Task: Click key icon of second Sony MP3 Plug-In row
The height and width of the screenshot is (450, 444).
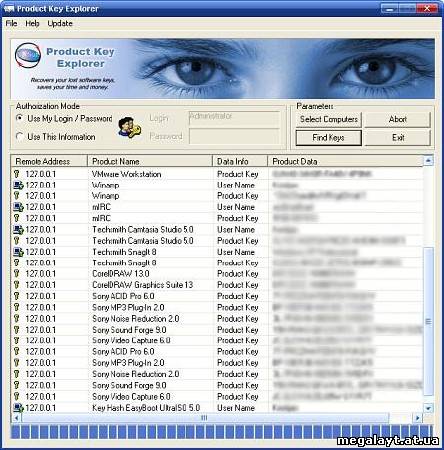Action: [17, 363]
